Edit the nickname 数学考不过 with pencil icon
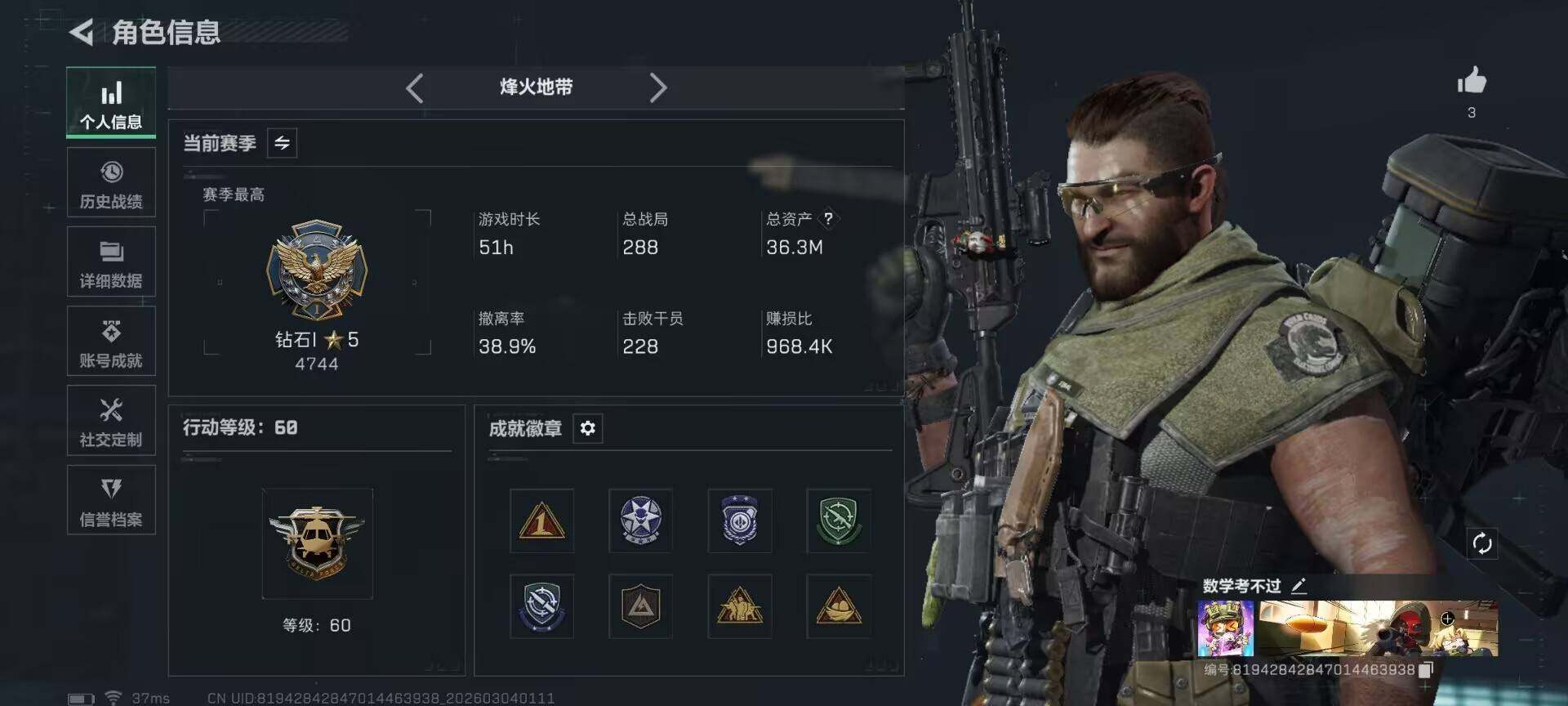This screenshot has width=1568, height=706. click(x=1298, y=586)
